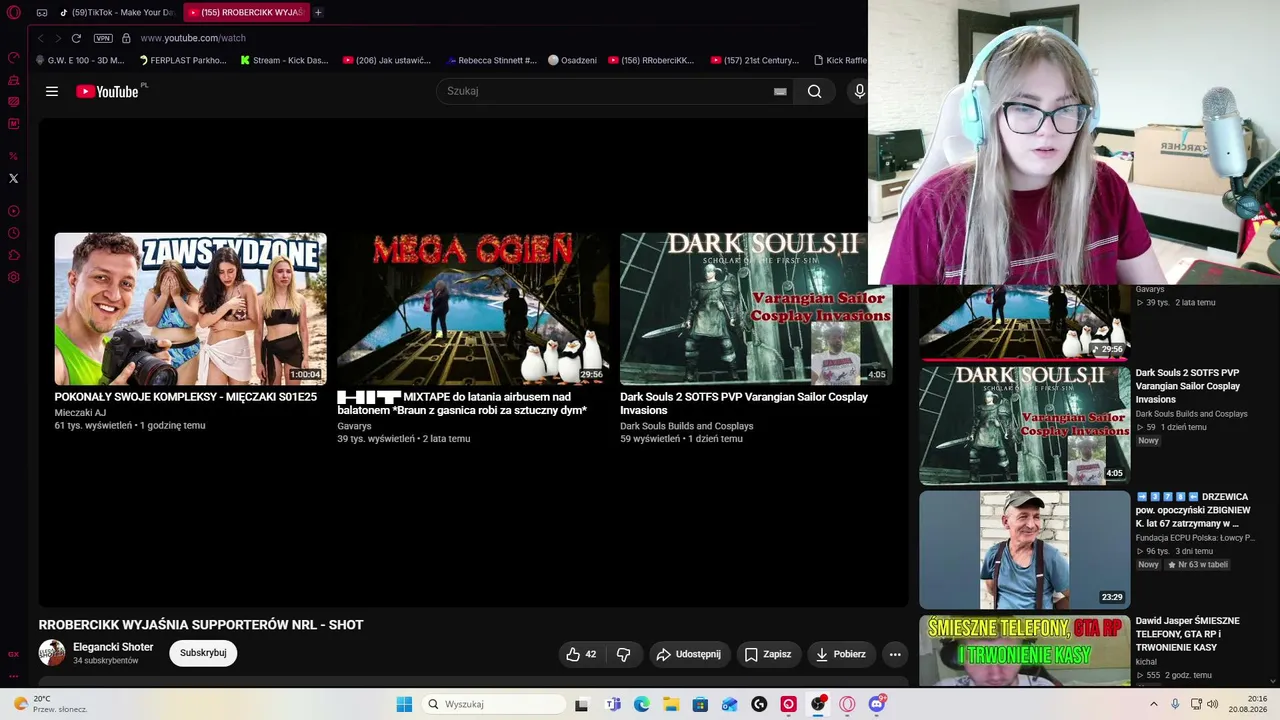The image size is (1280, 720).
Task: Open Microsoft Teams from taskbar
Action: [x=613, y=704]
